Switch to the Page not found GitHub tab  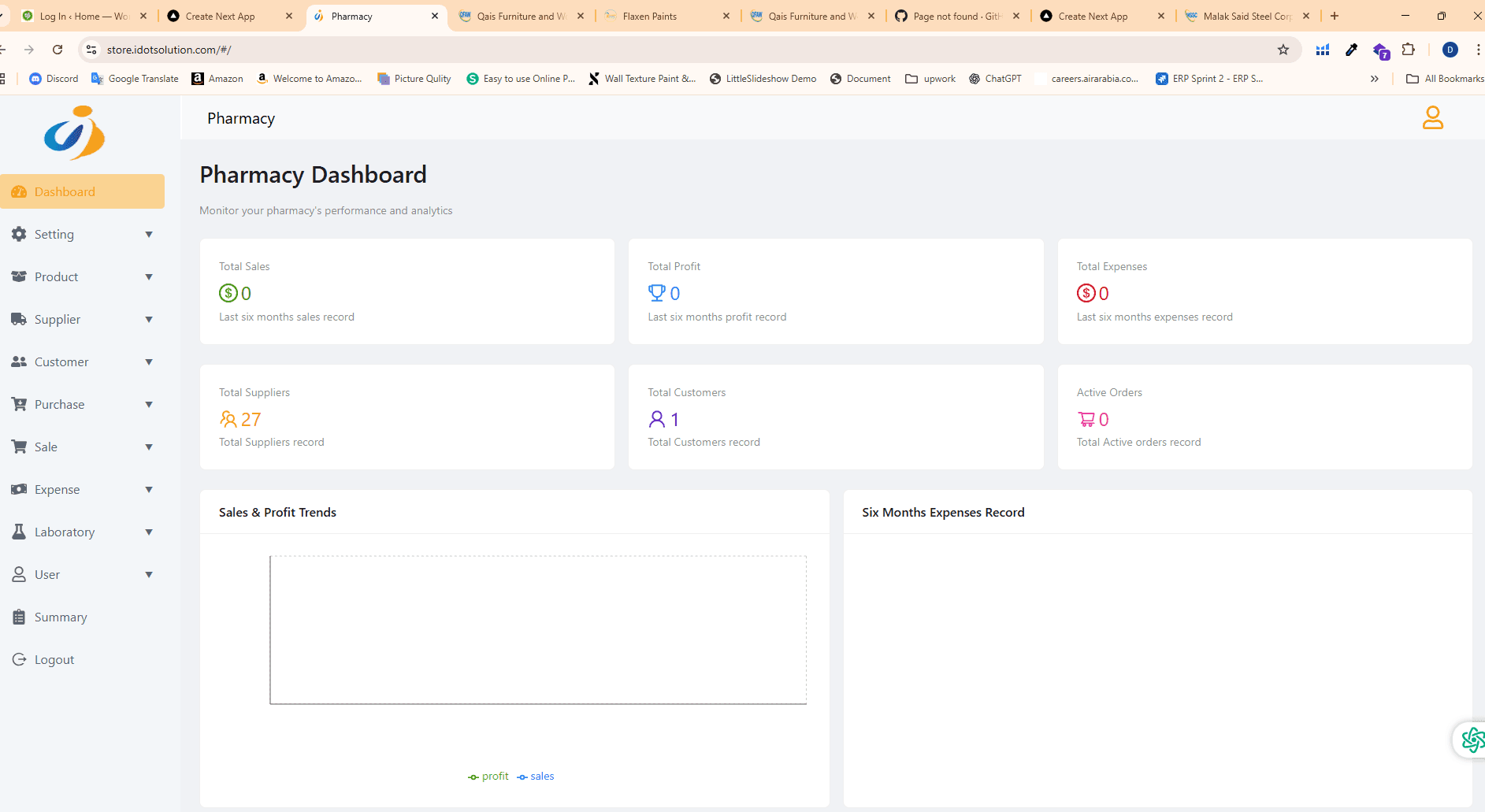pos(956,16)
